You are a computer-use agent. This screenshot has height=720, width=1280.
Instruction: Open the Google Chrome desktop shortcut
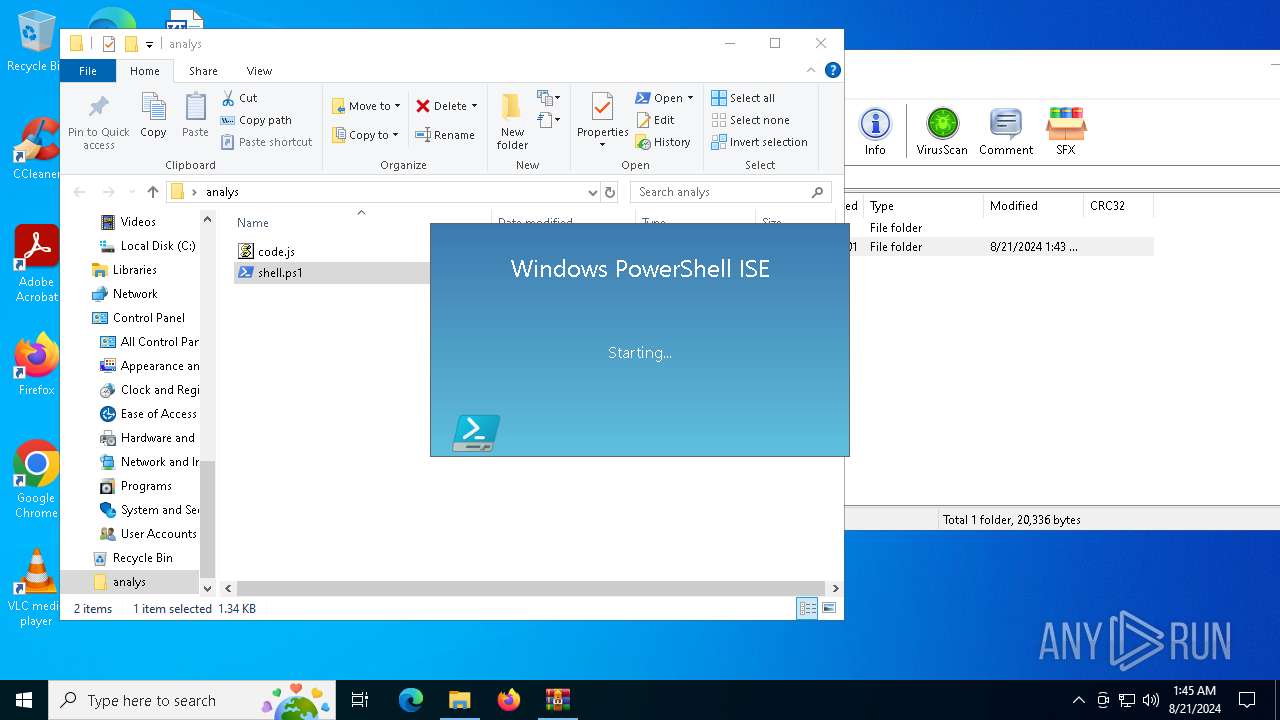36,479
